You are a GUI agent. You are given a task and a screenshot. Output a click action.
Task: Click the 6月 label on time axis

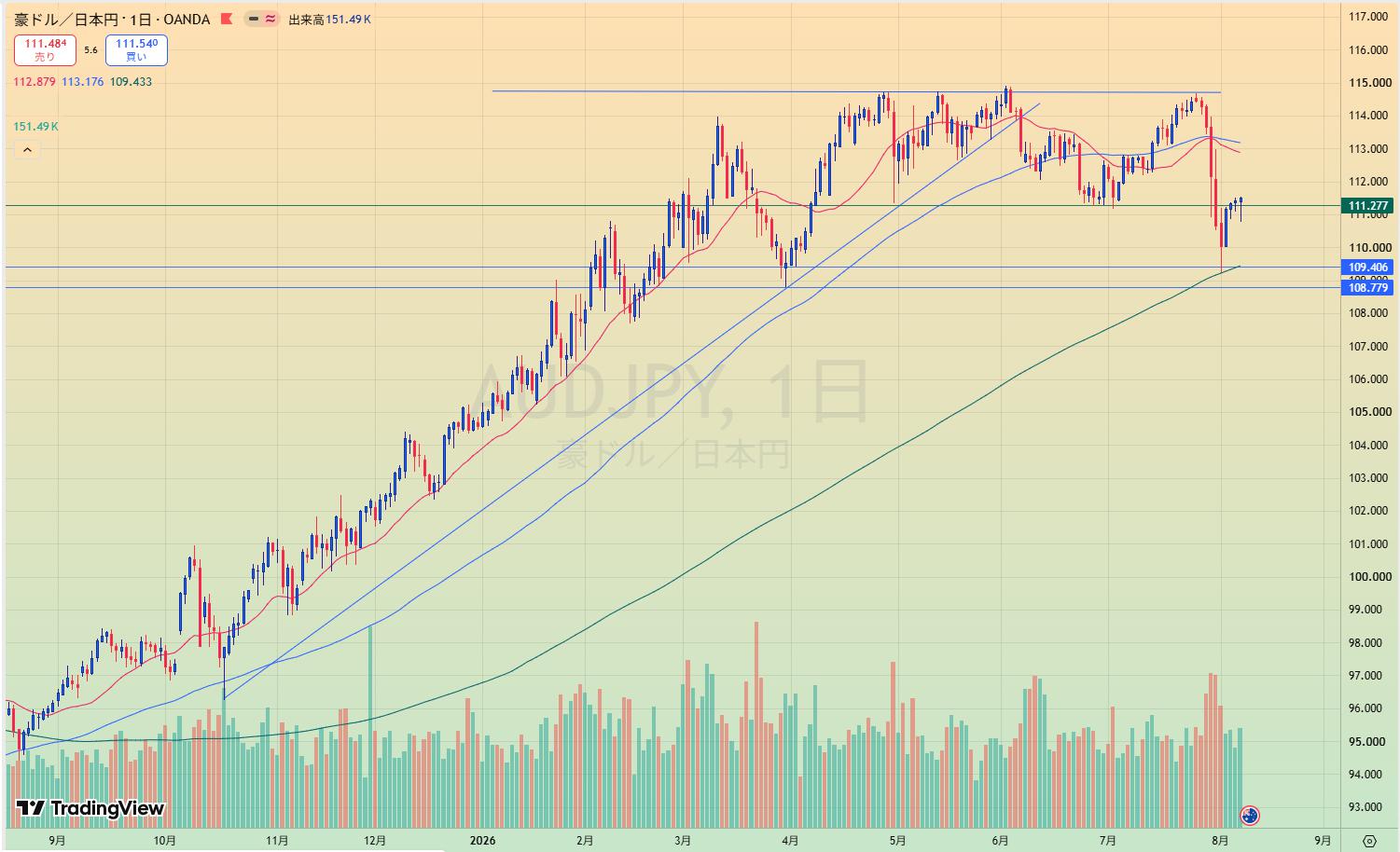[x=1000, y=840]
